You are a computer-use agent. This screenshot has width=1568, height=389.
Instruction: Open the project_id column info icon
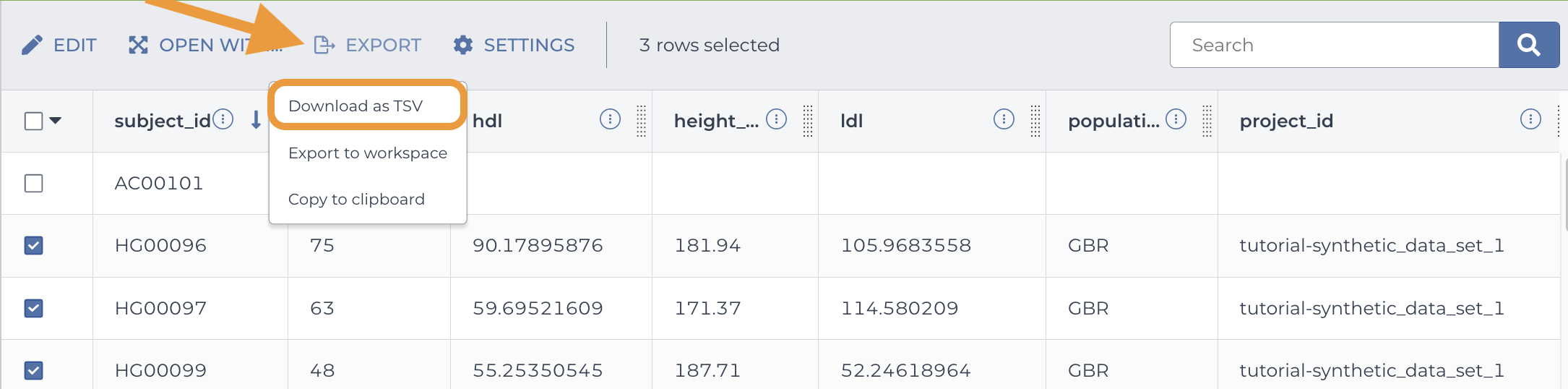coord(1530,119)
